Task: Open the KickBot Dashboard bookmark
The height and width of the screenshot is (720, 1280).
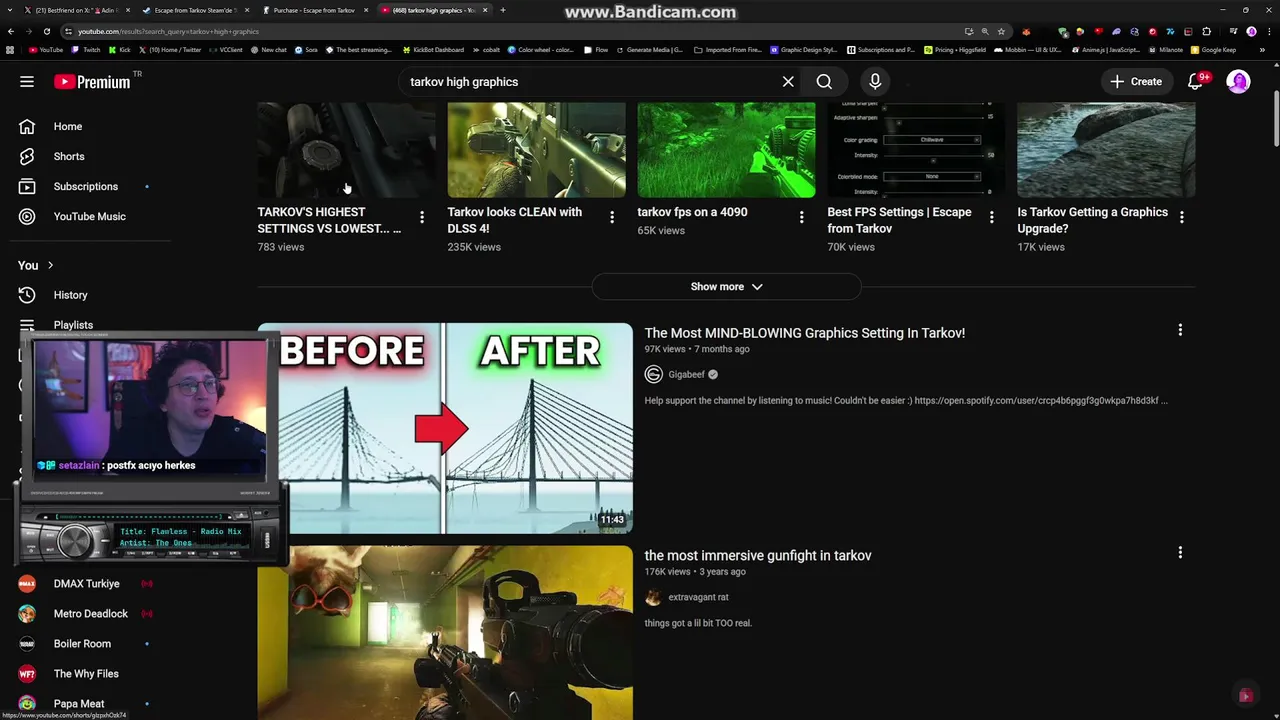Action: pos(432,49)
